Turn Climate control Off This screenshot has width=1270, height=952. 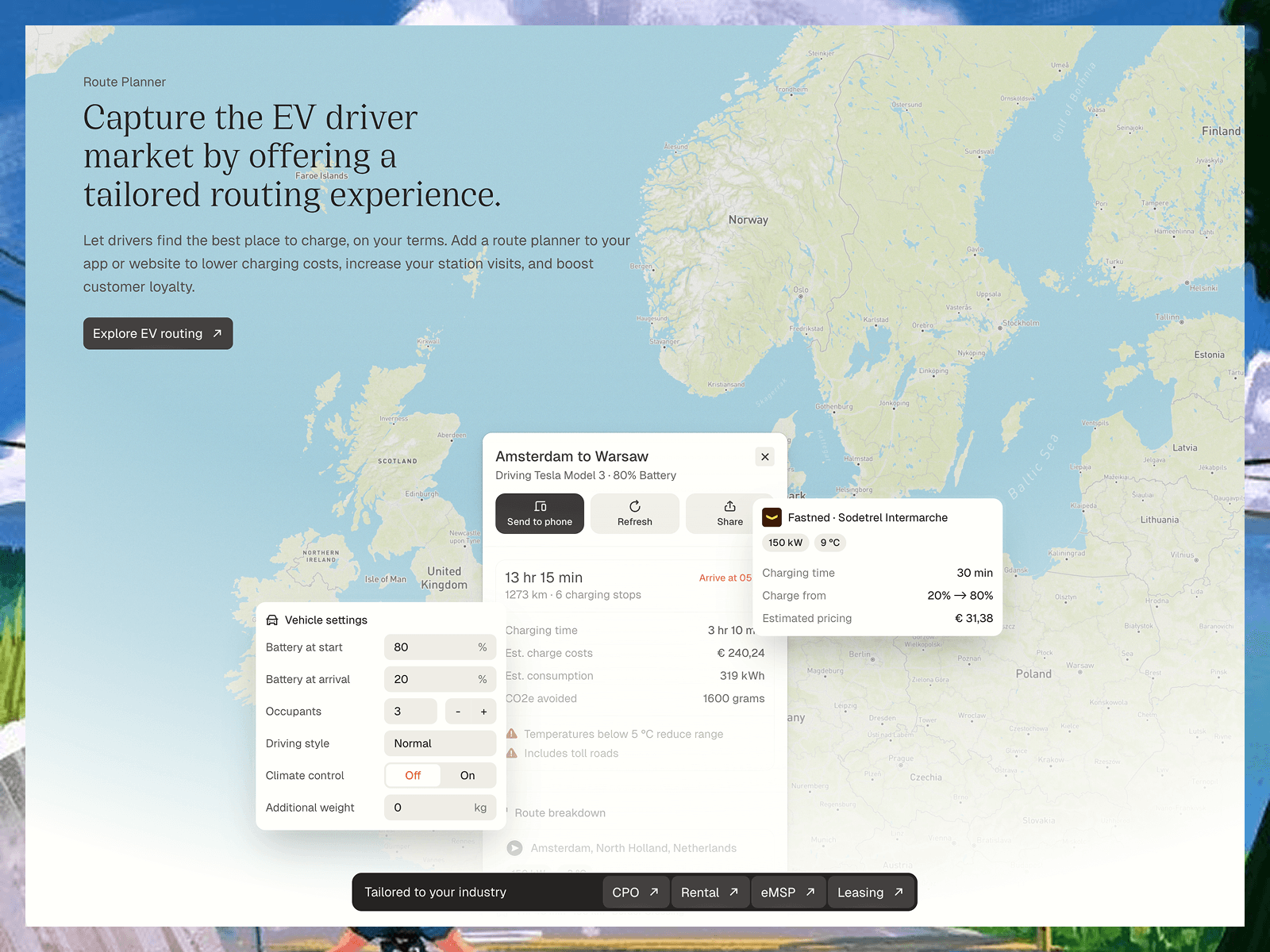click(413, 775)
